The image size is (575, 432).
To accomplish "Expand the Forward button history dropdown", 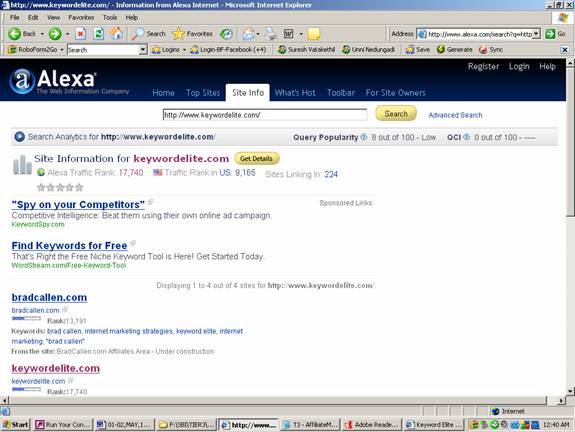I will [67, 34].
